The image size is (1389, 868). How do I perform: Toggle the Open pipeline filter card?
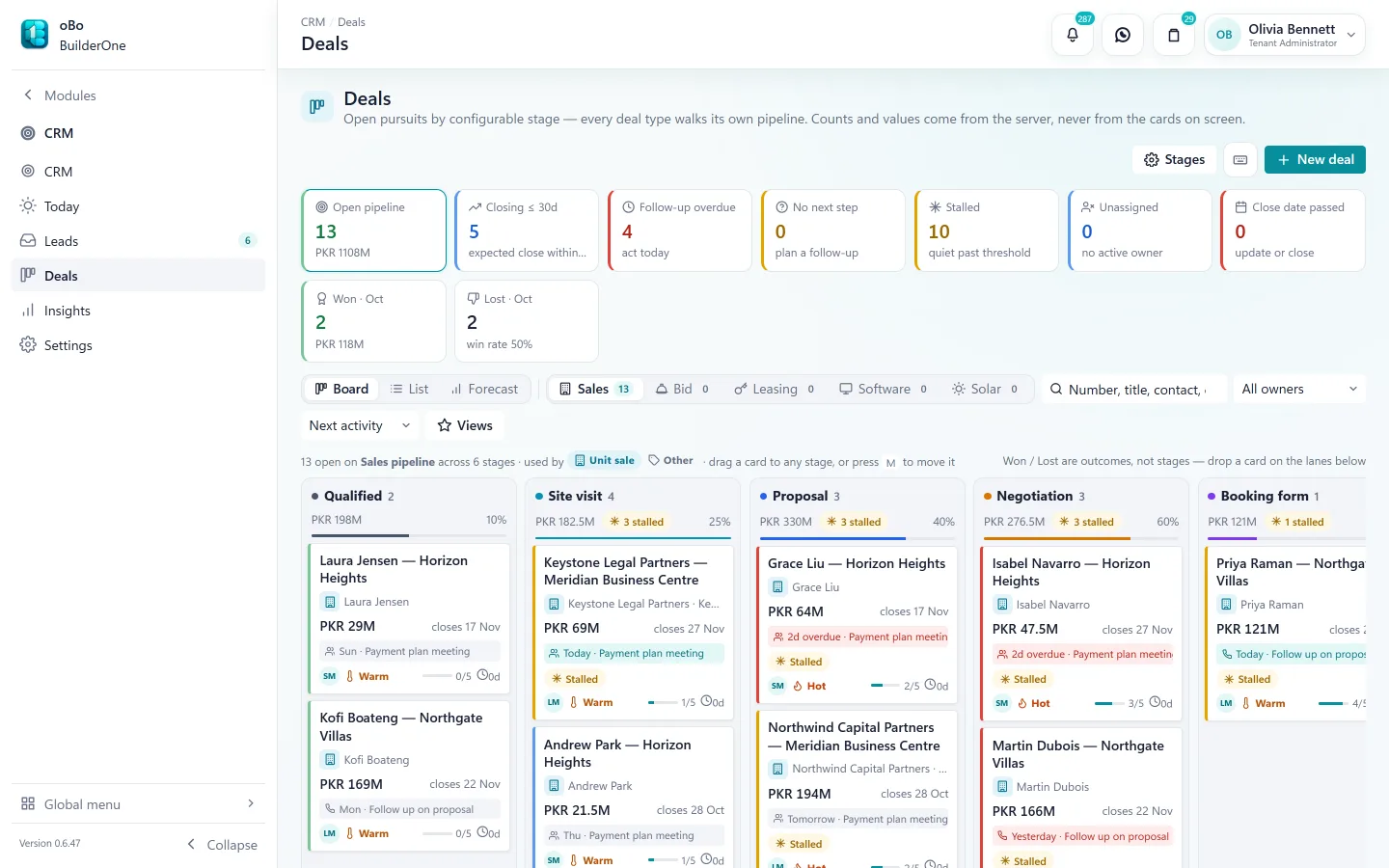click(374, 231)
